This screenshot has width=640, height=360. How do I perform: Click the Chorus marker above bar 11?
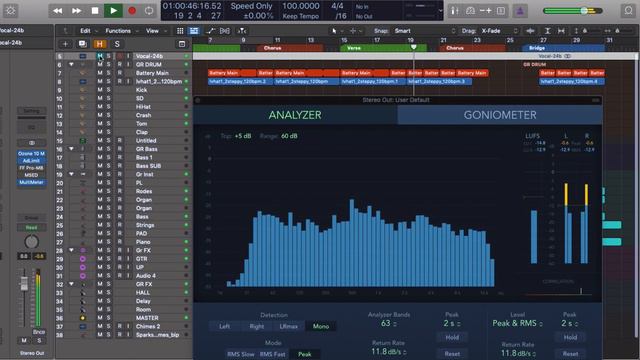click(290, 48)
